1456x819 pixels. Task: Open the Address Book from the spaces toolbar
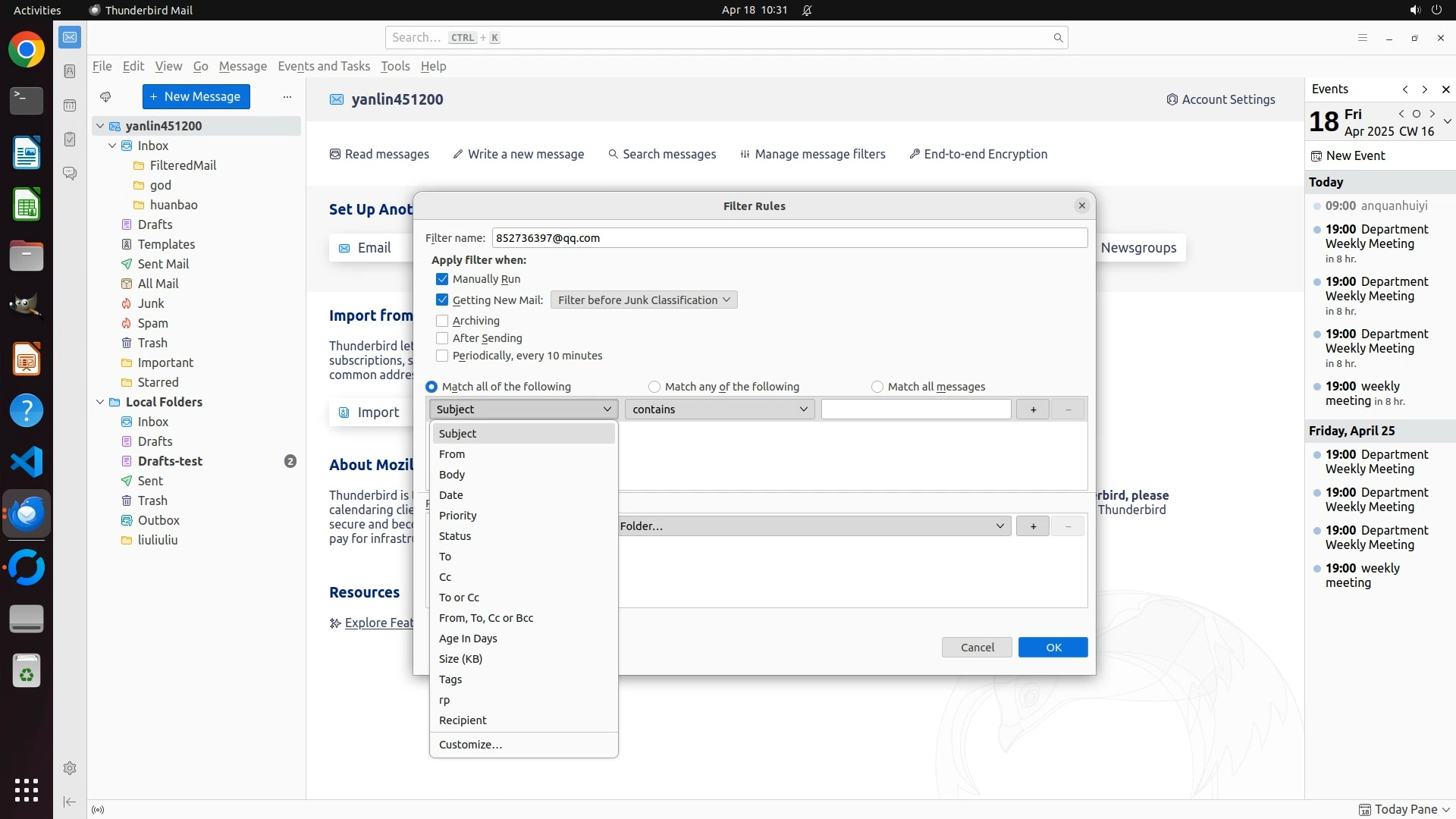pyautogui.click(x=70, y=71)
